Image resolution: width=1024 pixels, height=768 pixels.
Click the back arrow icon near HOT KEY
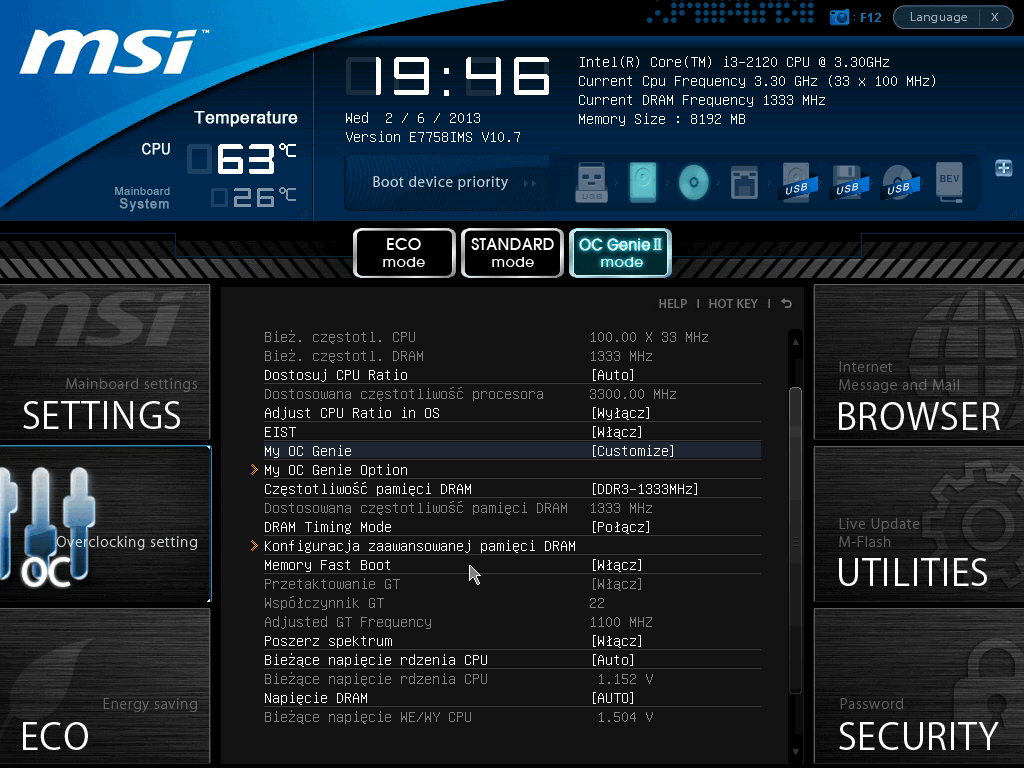787,304
